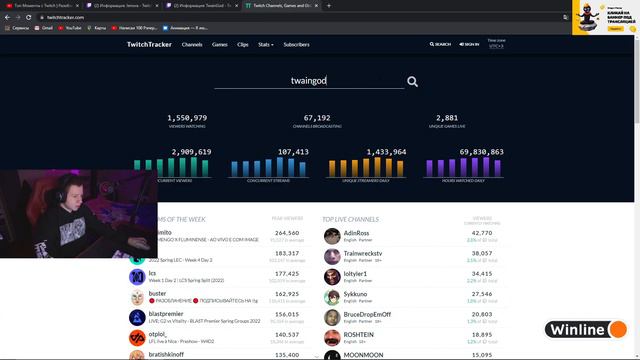The height and width of the screenshot is (360, 640).
Task: Open Trainwreckstv channel avatar
Action: pyautogui.click(x=332, y=257)
